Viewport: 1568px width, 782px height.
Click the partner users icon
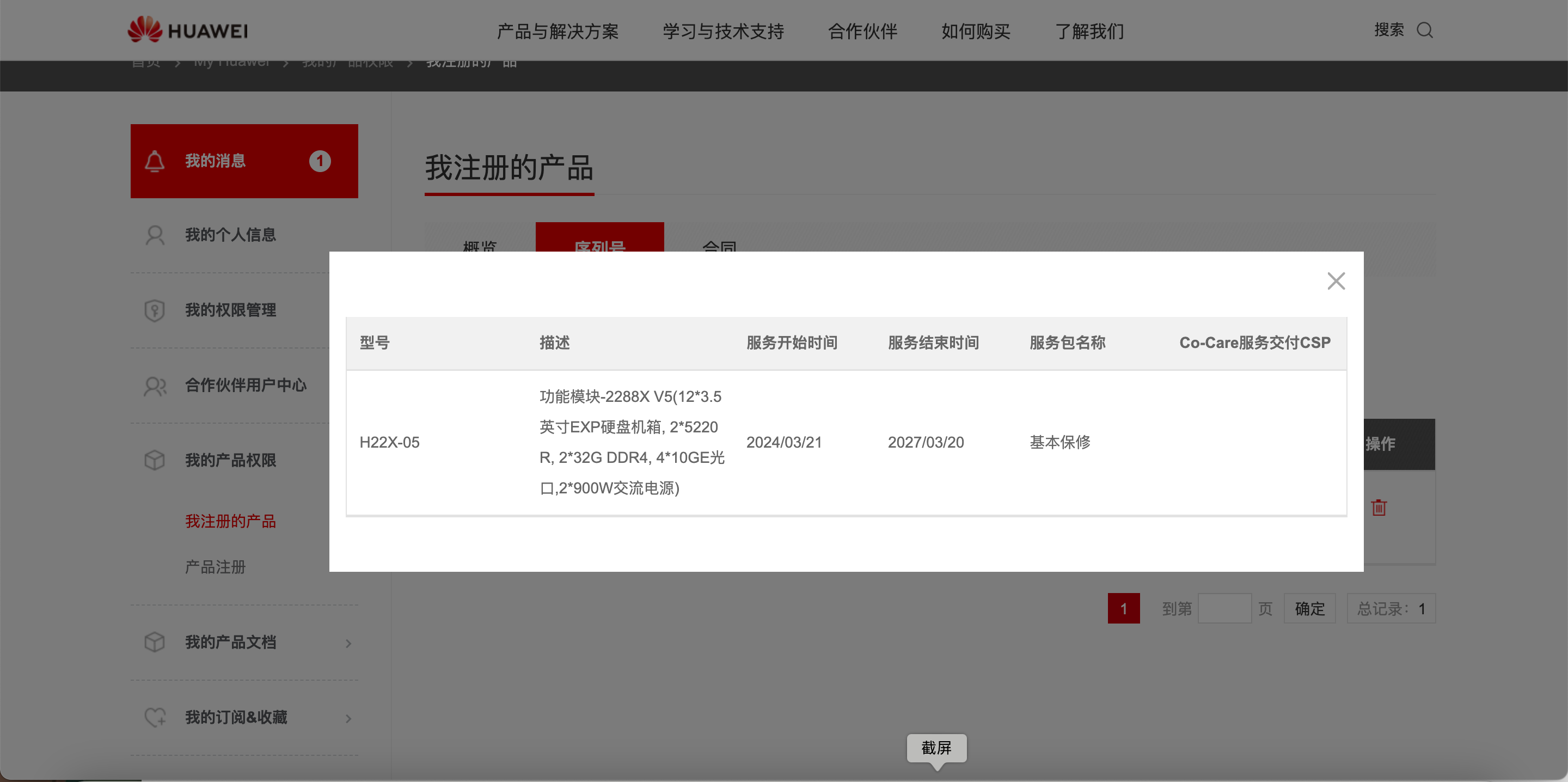click(155, 386)
